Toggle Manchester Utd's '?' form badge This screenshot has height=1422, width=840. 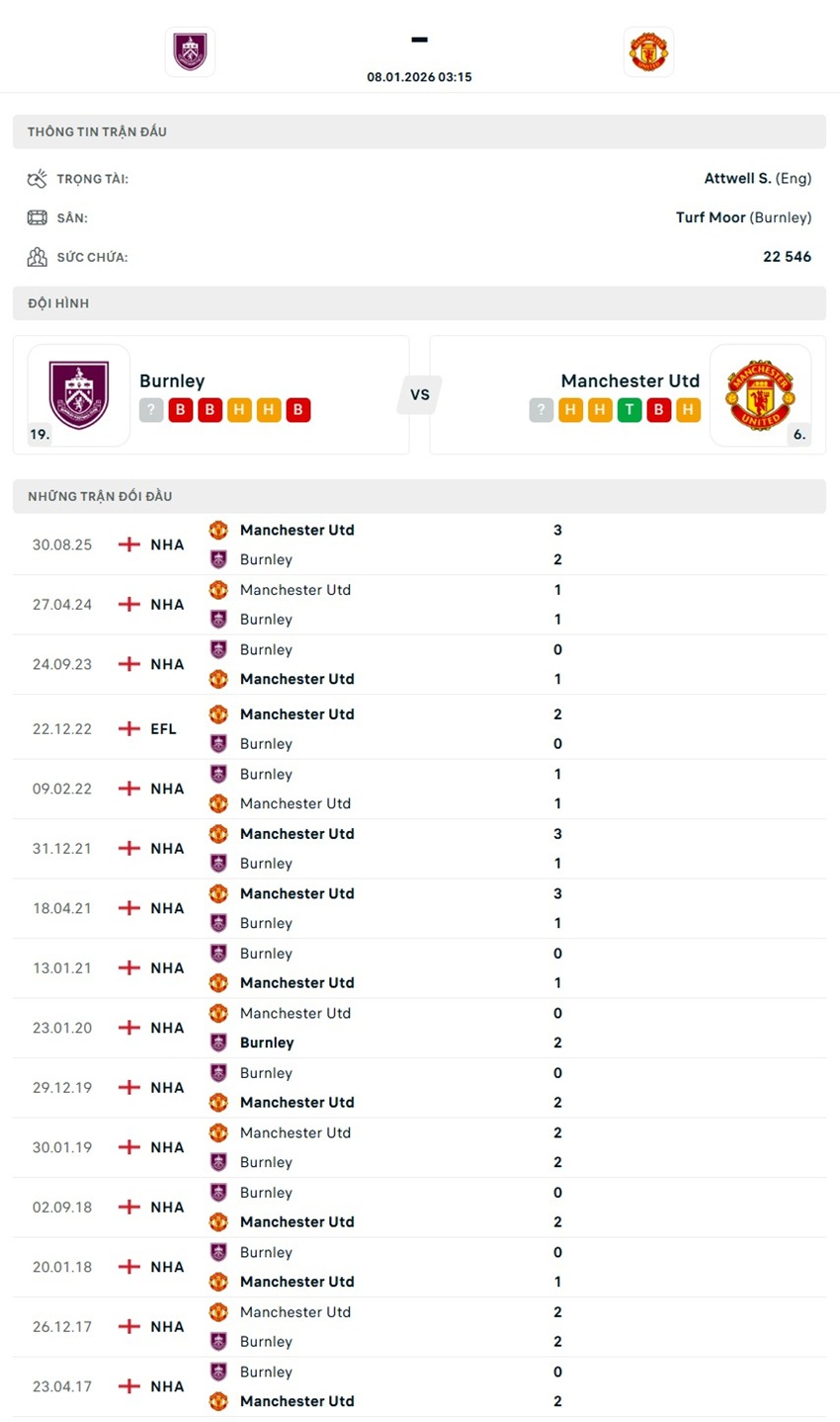541,409
